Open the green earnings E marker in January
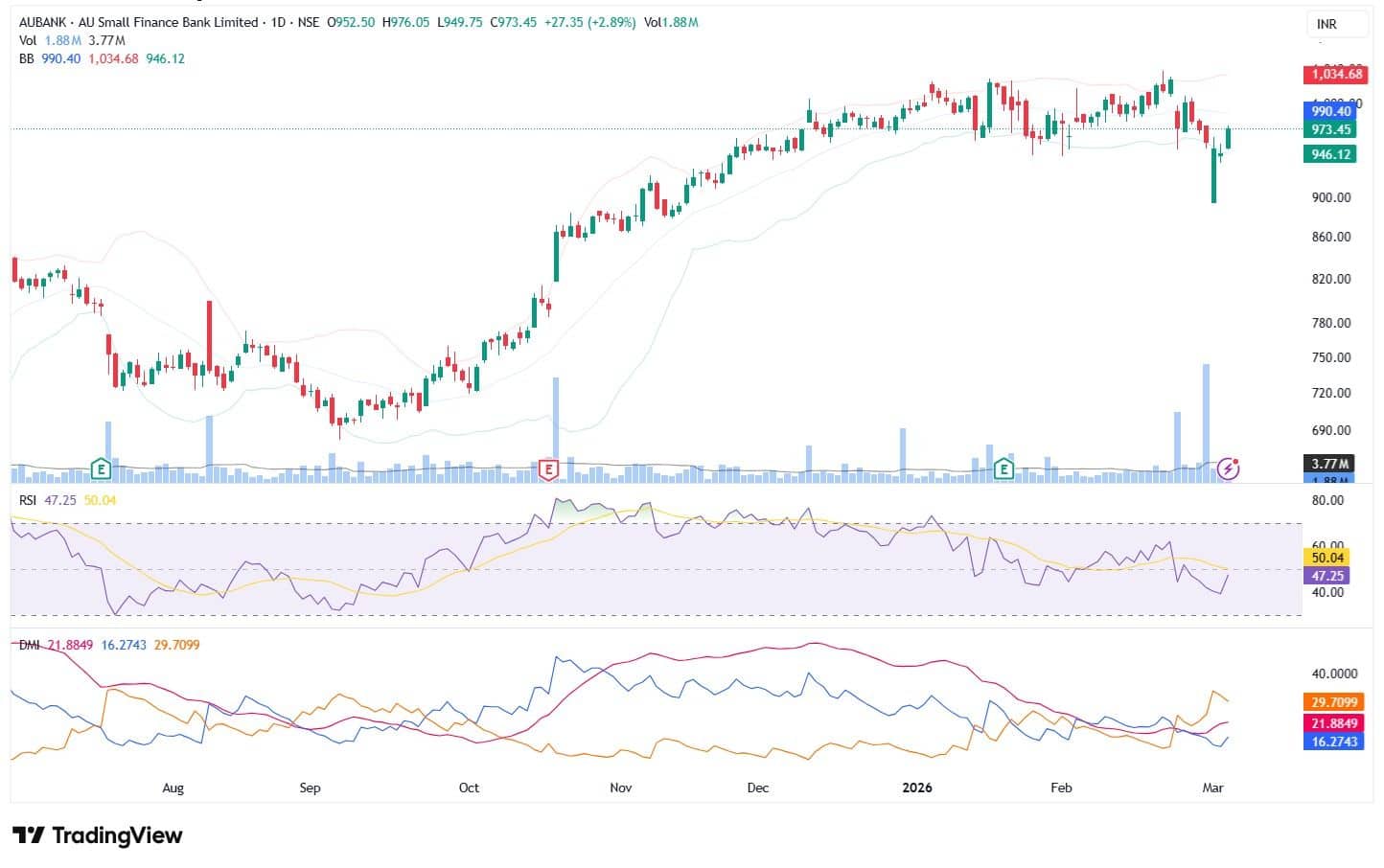Image resolution: width=1384 pixels, height=868 pixels. pos(1003,468)
